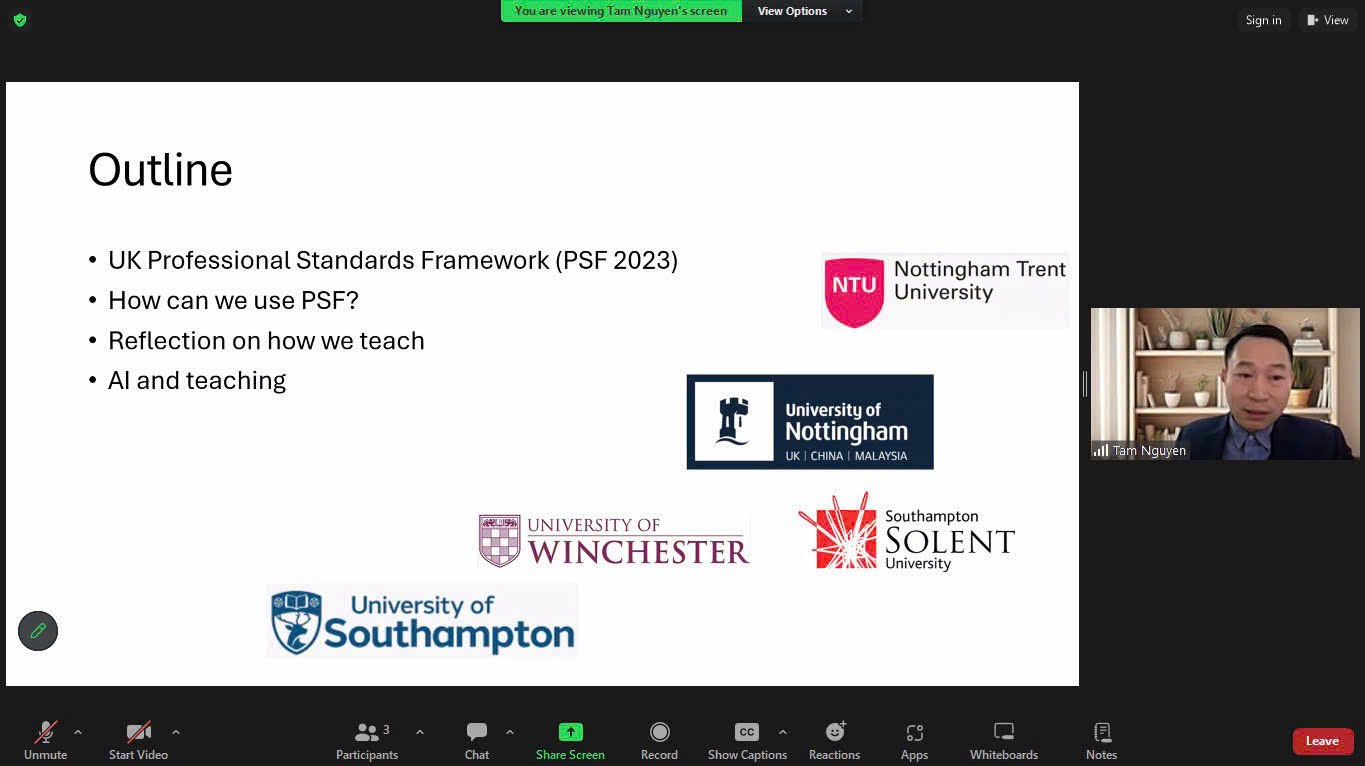
Task: Expand video options caret next to Start Video
Action: (x=176, y=732)
